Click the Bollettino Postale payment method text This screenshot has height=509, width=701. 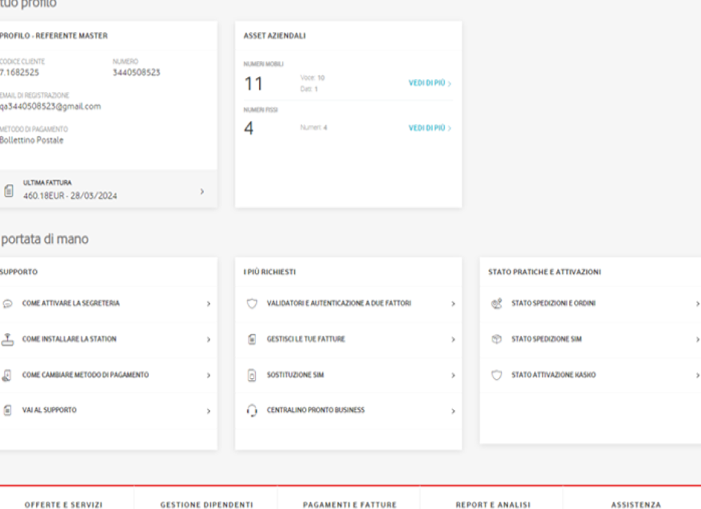[x=32, y=140]
